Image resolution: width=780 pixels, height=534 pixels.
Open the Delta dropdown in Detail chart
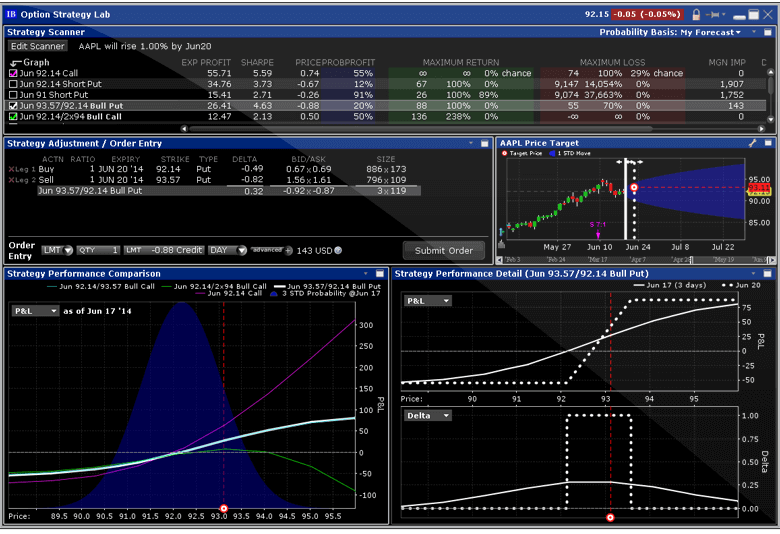[428, 416]
